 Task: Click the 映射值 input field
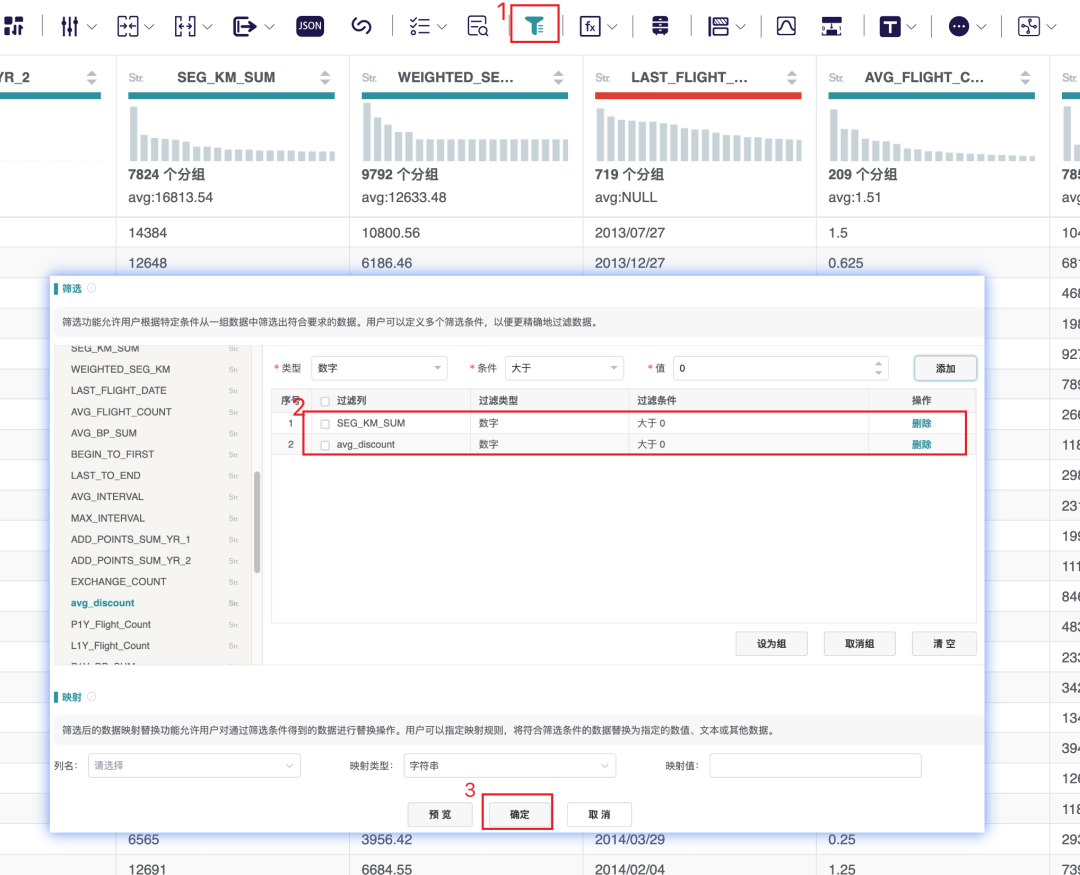[816, 765]
